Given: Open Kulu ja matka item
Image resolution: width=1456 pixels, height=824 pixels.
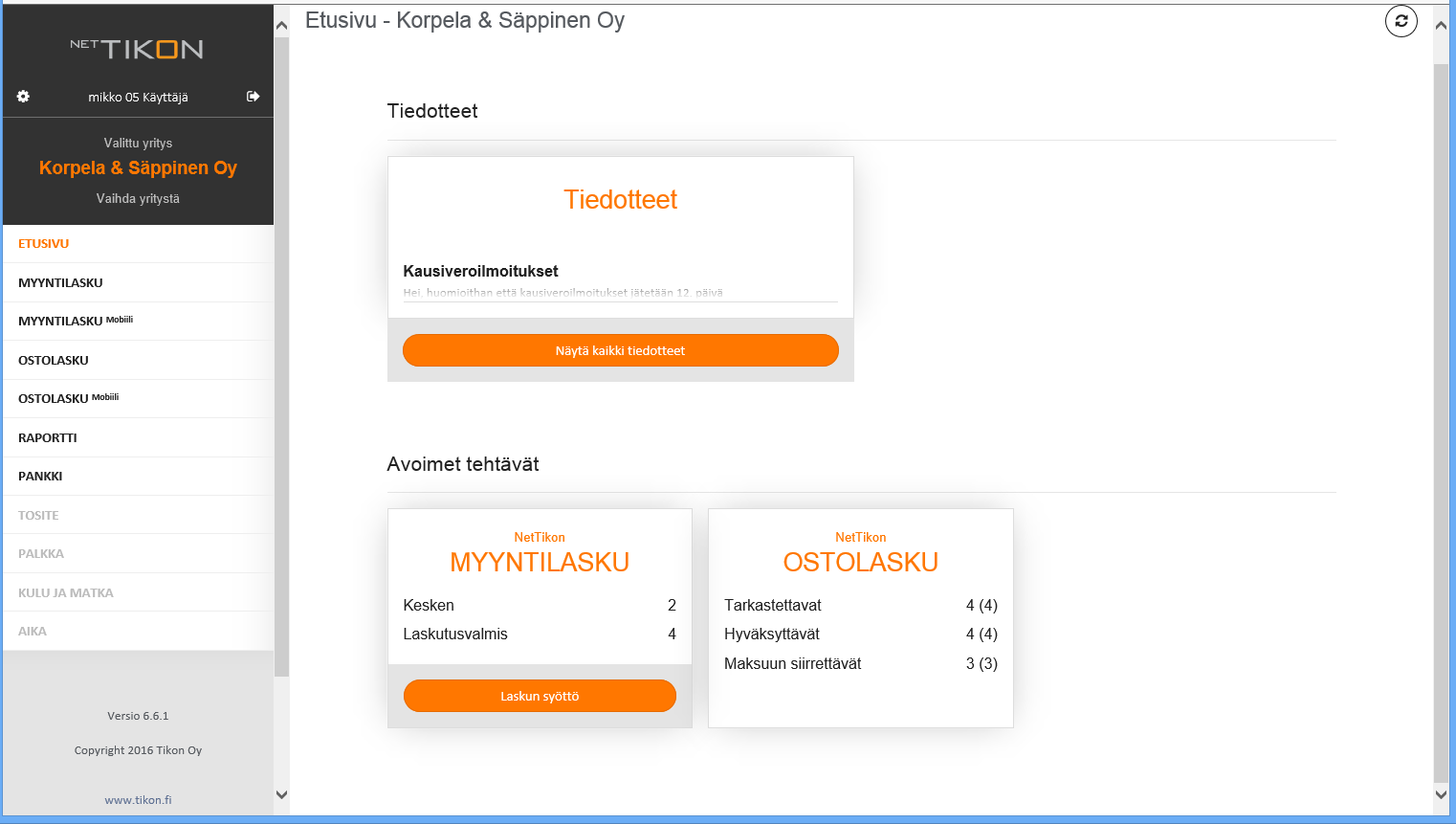Looking at the screenshot, I should point(138,592).
